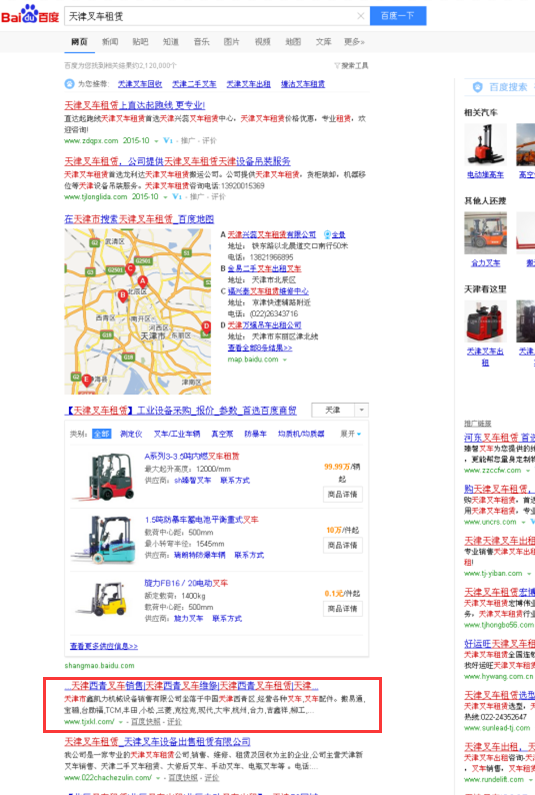The width and height of the screenshot is (535, 795).
Task: Select the 测定仪 category filter
Action: tap(131, 434)
